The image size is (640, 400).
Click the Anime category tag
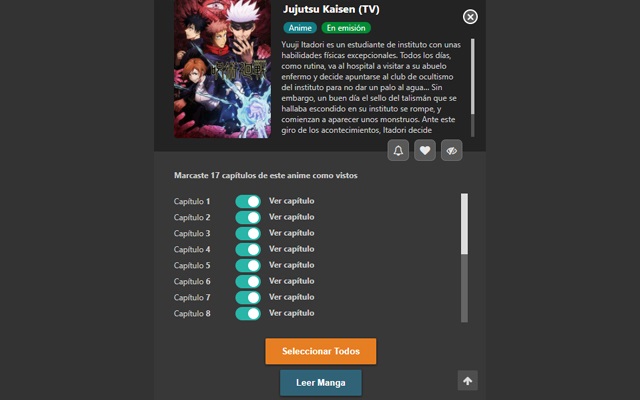[x=300, y=28]
